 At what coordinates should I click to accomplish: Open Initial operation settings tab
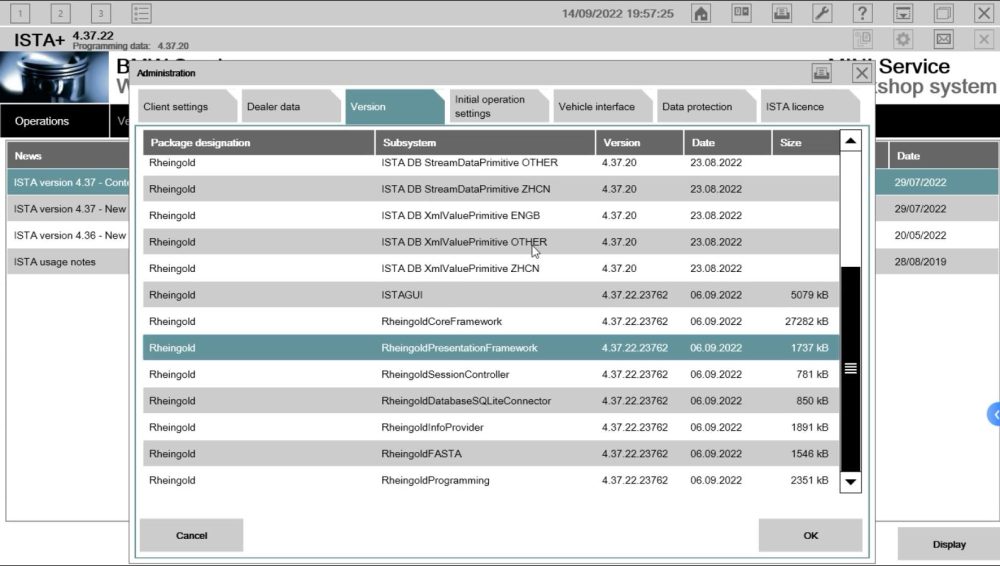[498, 107]
